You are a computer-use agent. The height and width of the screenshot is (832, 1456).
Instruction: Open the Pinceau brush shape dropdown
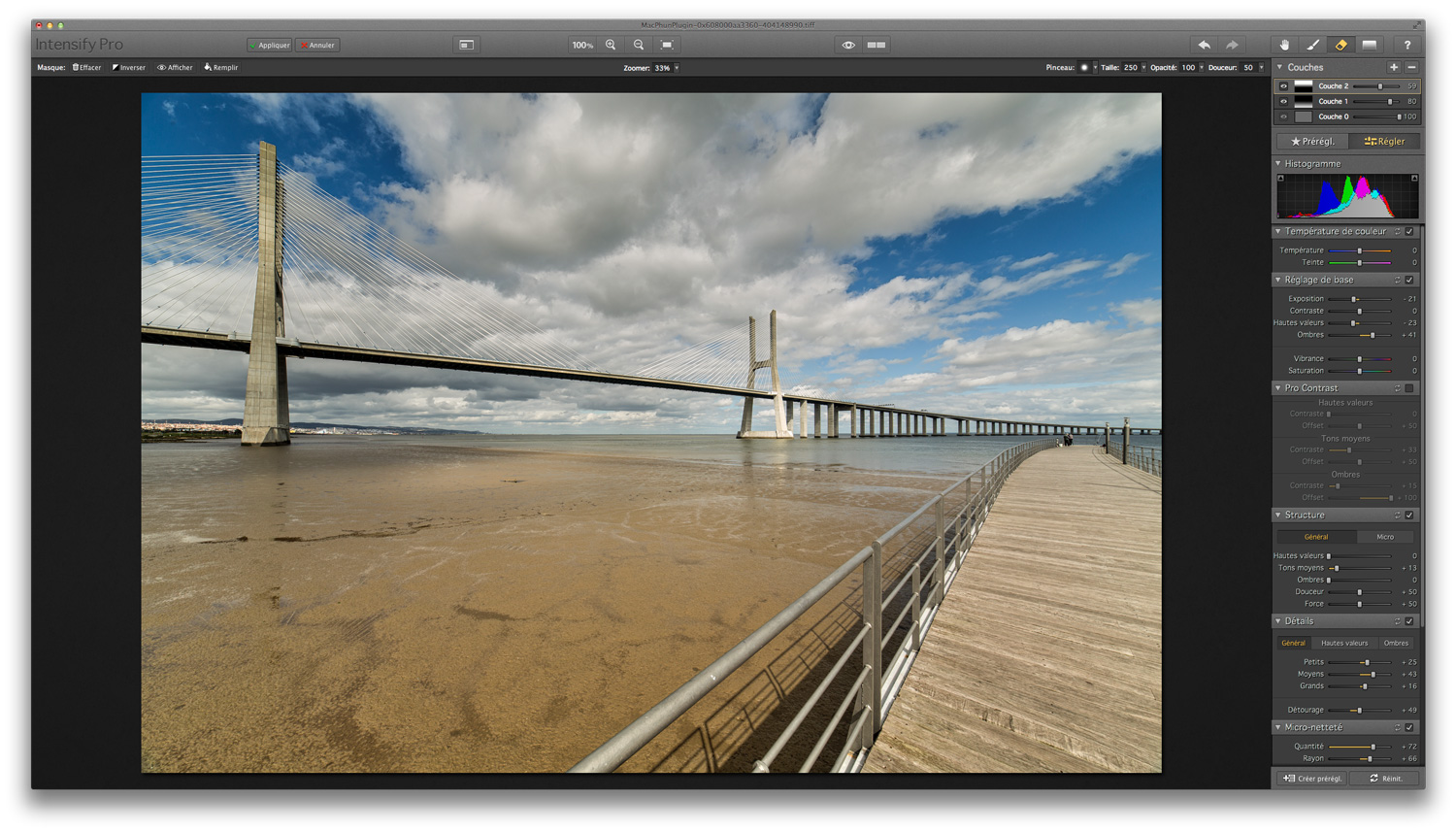click(1088, 68)
